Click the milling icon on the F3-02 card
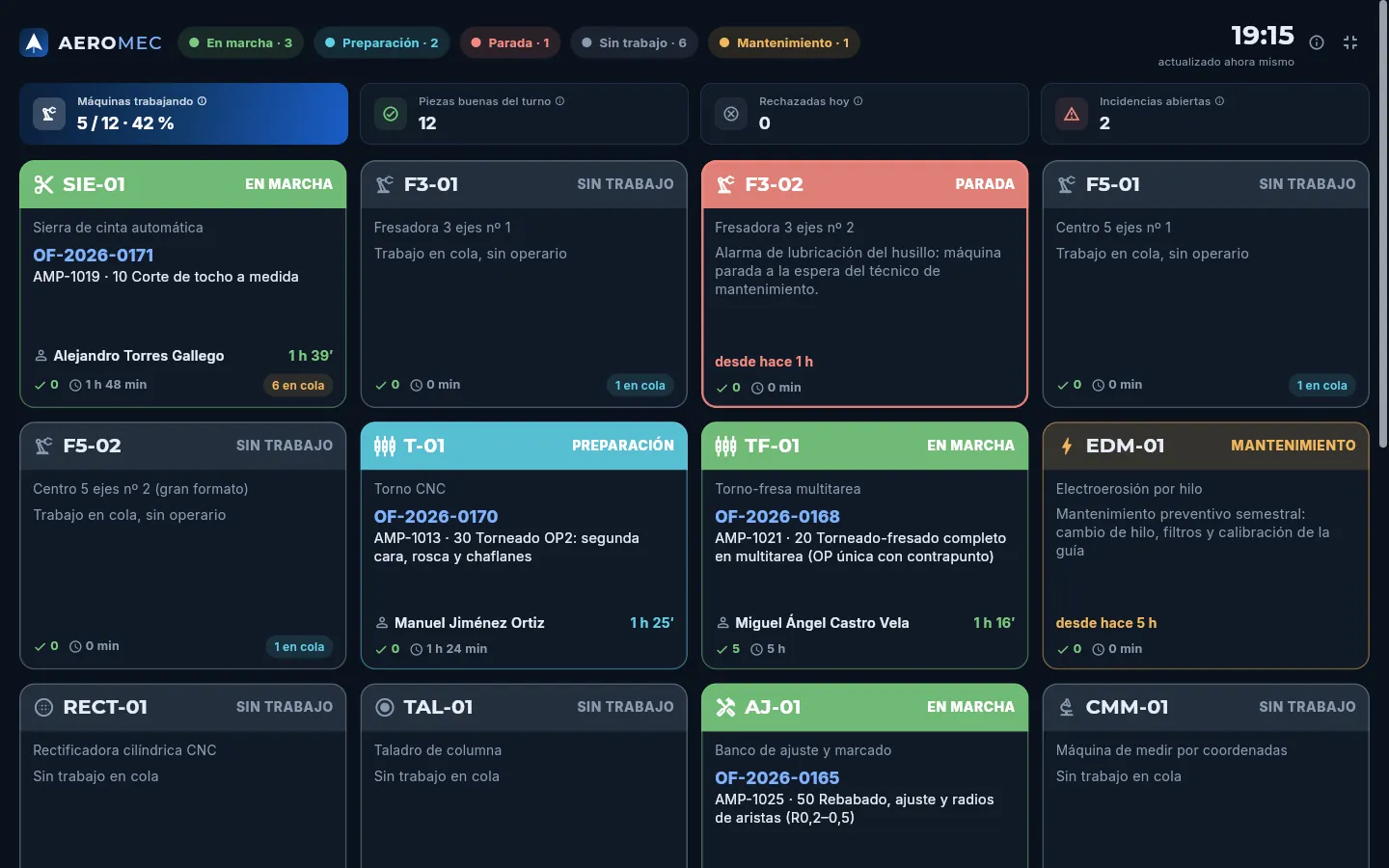 coord(725,184)
